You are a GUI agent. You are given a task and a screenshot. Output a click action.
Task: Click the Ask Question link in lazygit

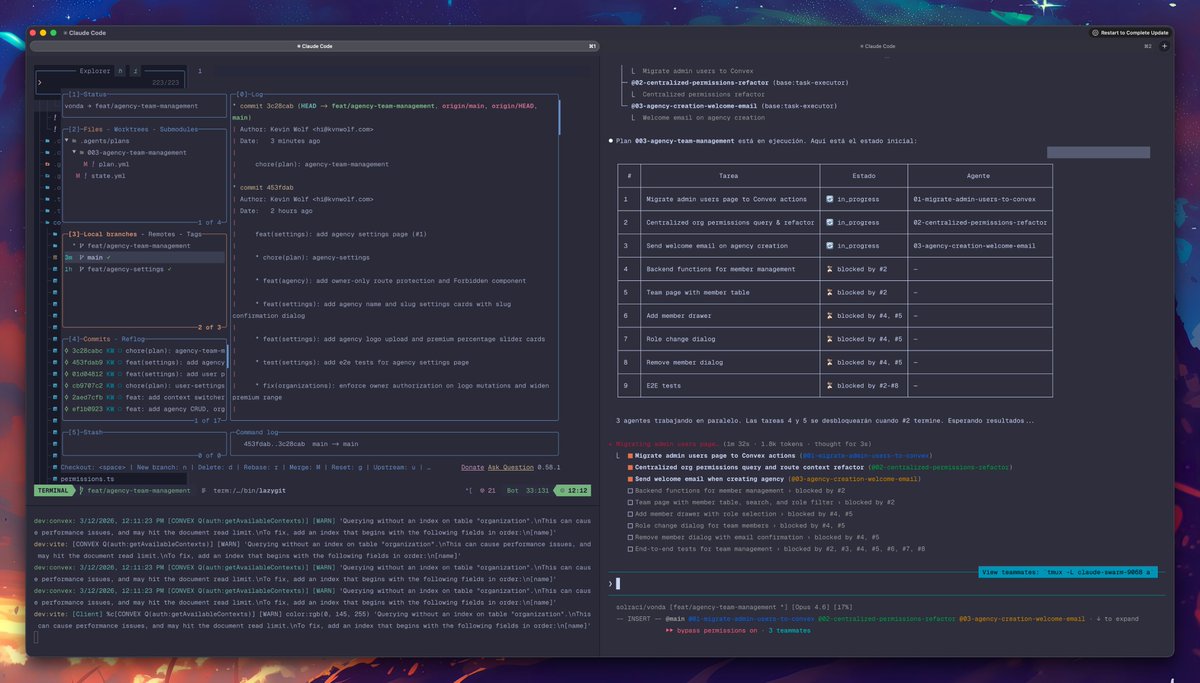pos(511,467)
